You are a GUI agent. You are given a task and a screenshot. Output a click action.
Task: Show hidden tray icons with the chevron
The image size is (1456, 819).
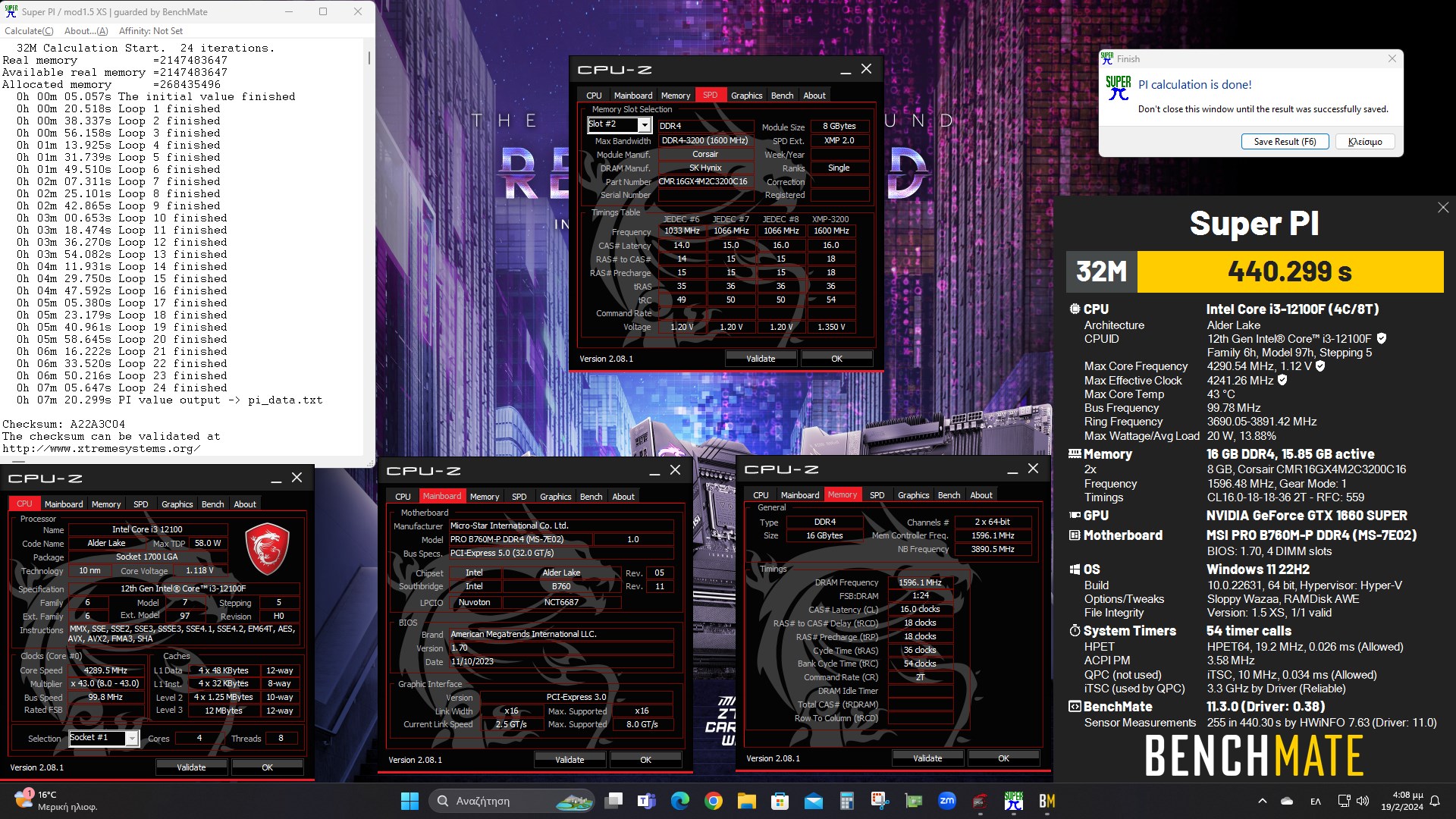(x=1263, y=801)
